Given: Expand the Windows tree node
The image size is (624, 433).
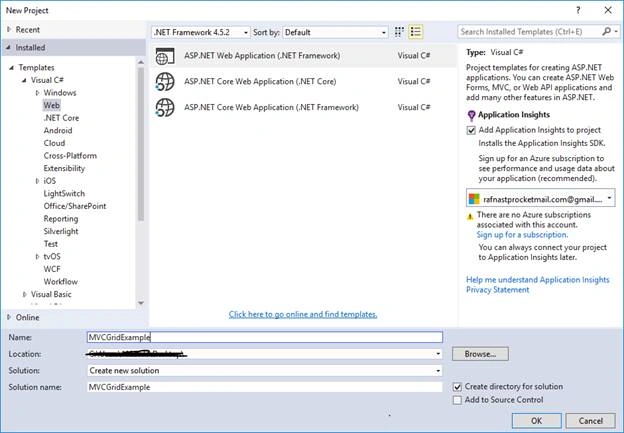Looking at the screenshot, I should (x=37, y=93).
